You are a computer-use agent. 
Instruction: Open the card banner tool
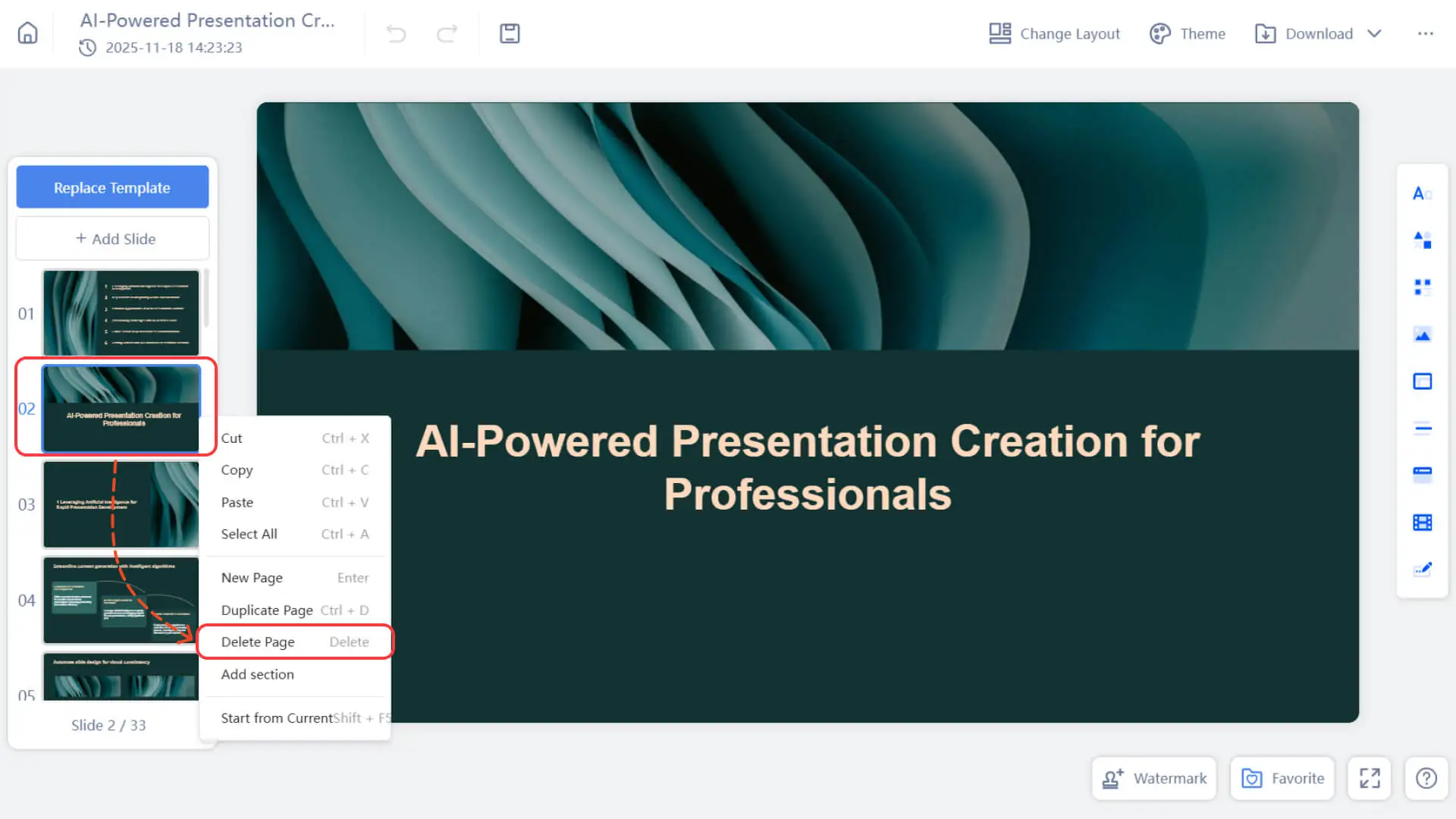coord(1422,475)
